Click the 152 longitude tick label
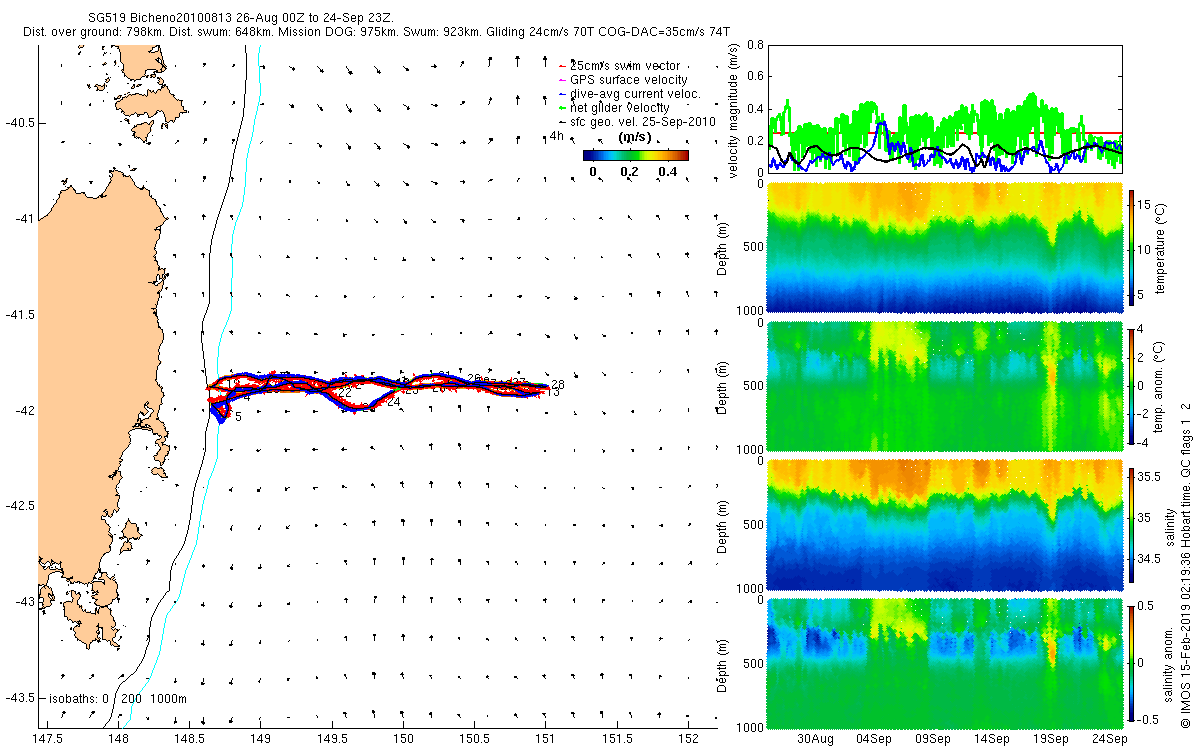This screenshot has width=1200, height=750. click(688, 738)
